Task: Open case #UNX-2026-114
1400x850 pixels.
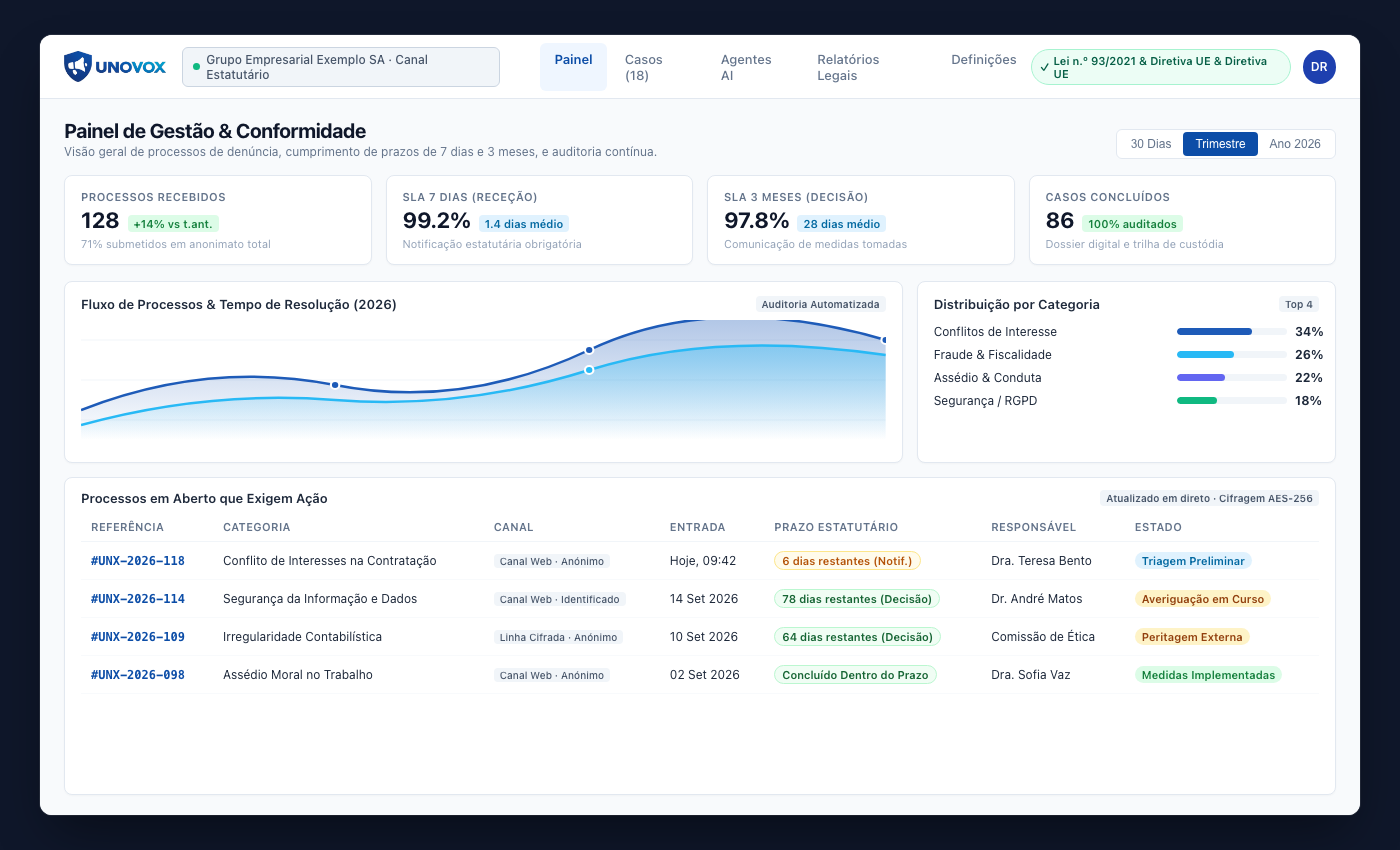Action: [138, 599]
